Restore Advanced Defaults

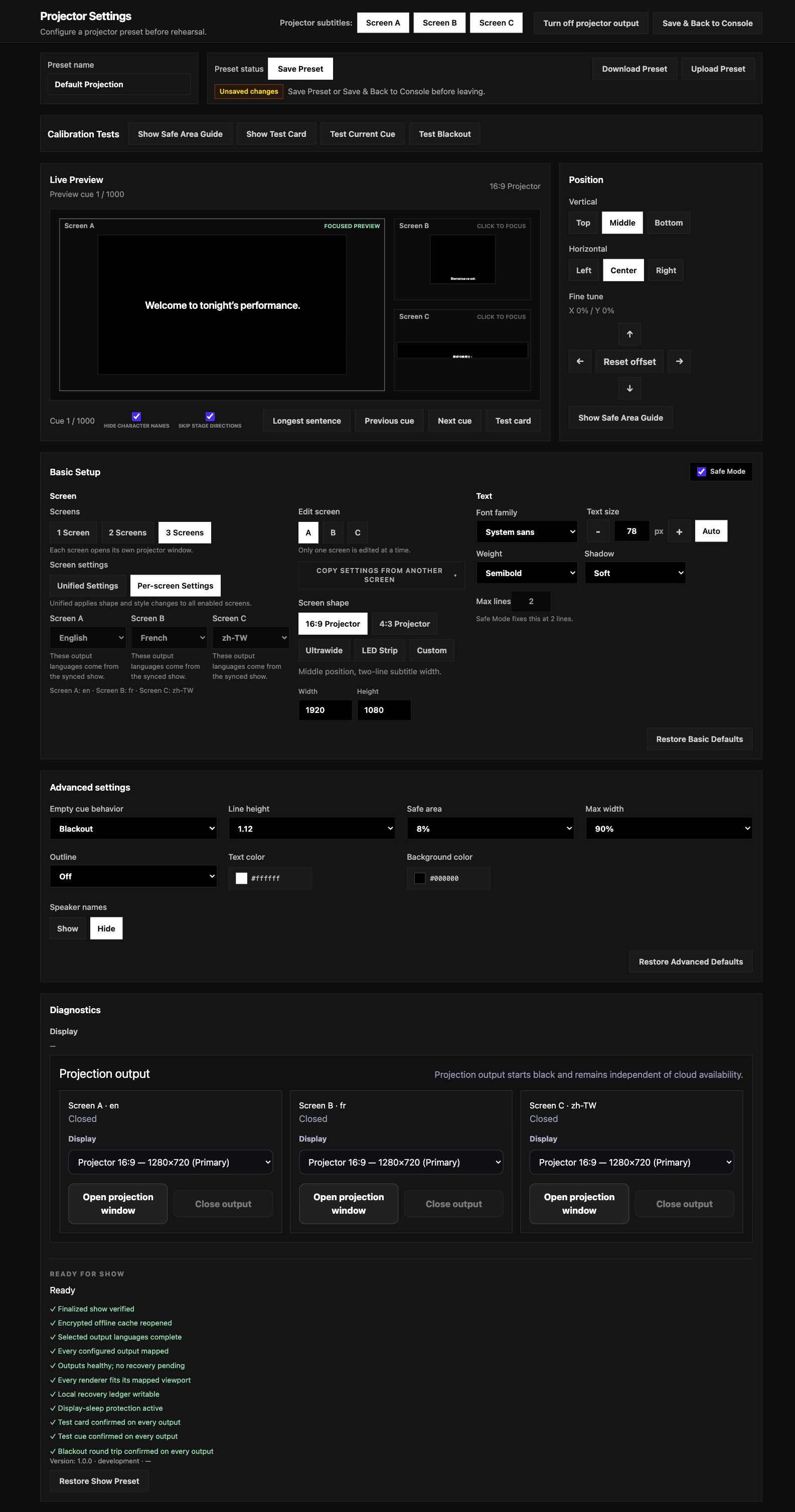click(691, 962)
